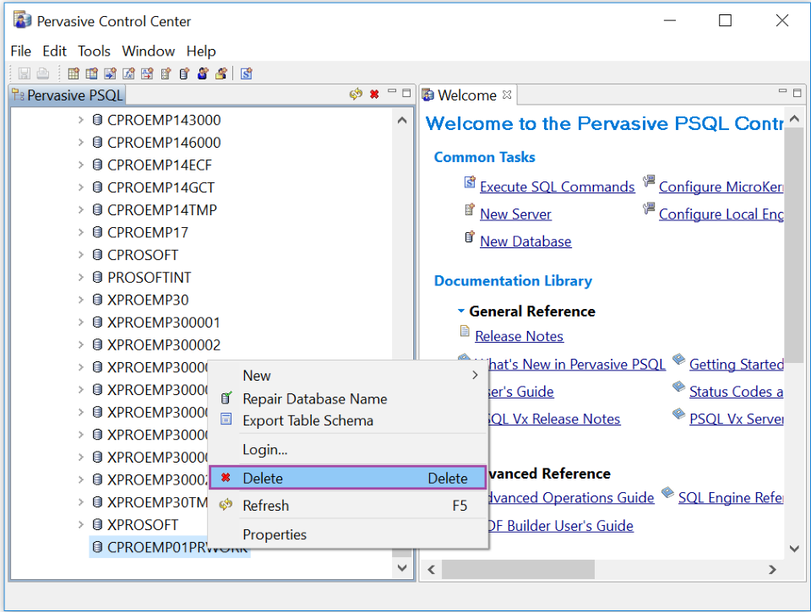This screenshot has width=811, height=612.
Task: Close the Welcome tab
Action: [x=507, y=95]
